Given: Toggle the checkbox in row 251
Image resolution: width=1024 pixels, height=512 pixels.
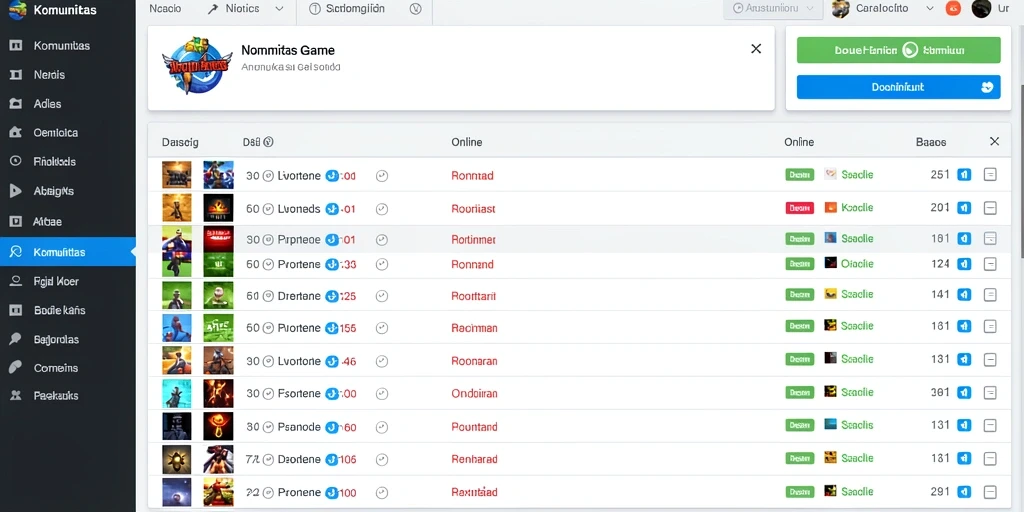Looking at the screenshot, I should pos(990,174).
